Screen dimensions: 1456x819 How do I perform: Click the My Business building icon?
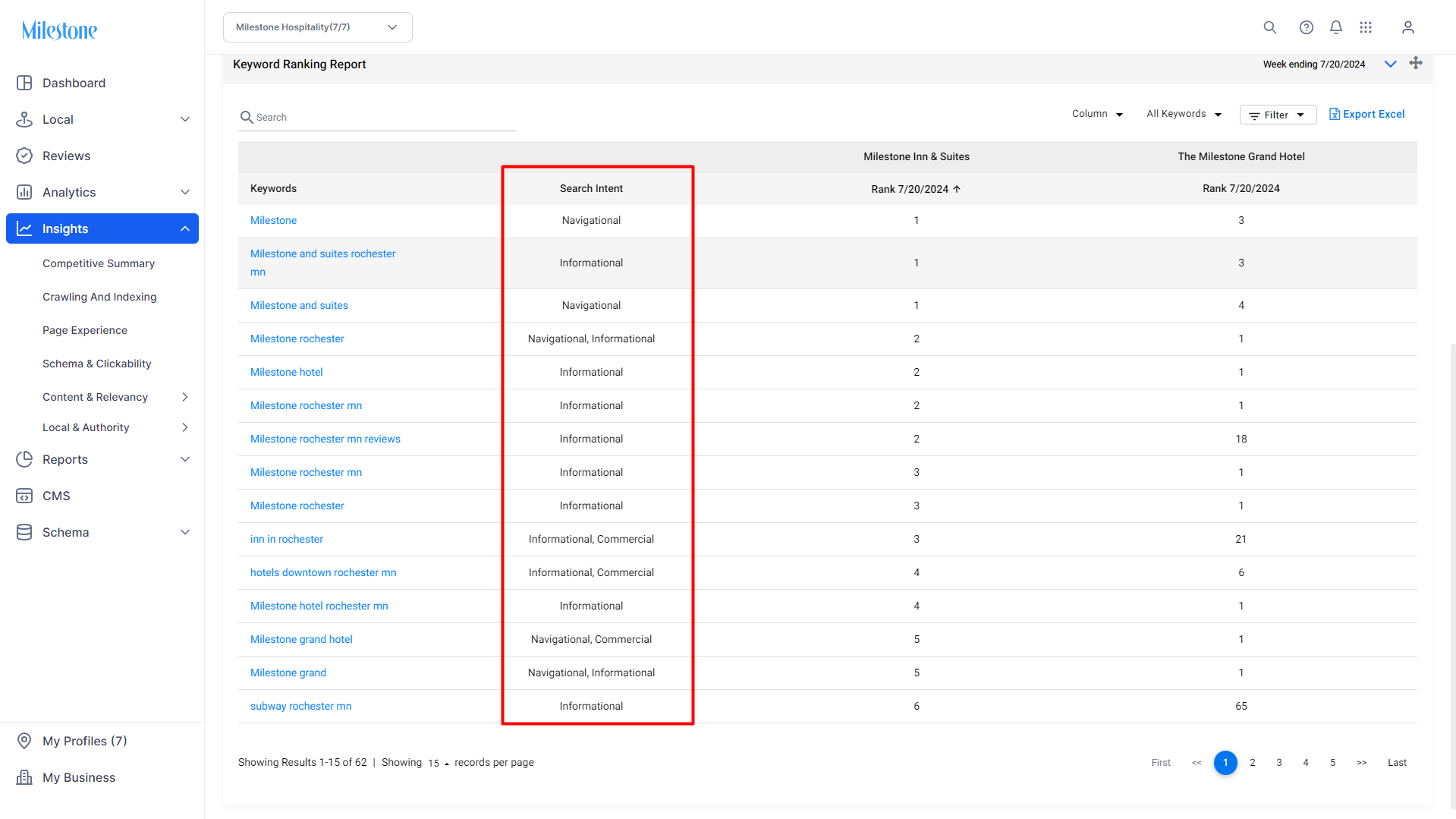[x=24, y=777]
